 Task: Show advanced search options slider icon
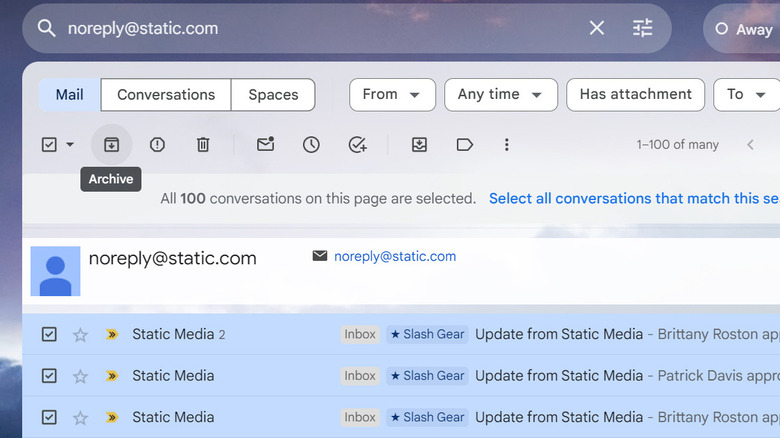tap(642, 28)
